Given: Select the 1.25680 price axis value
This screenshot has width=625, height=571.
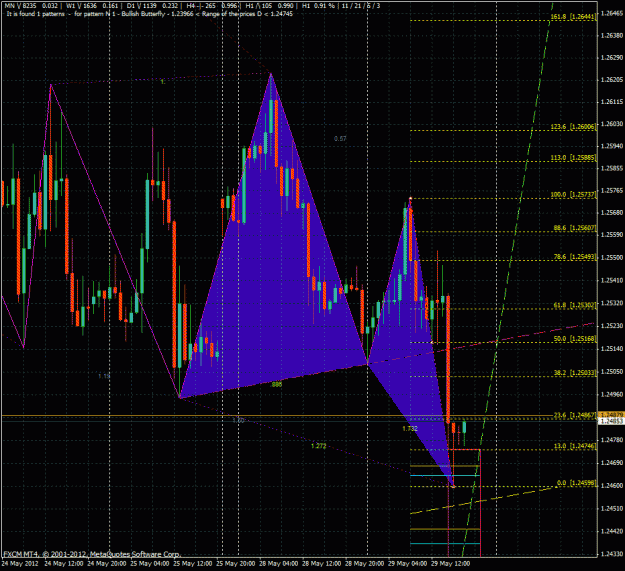Looking at the screenshot, I should click(611, 212).
